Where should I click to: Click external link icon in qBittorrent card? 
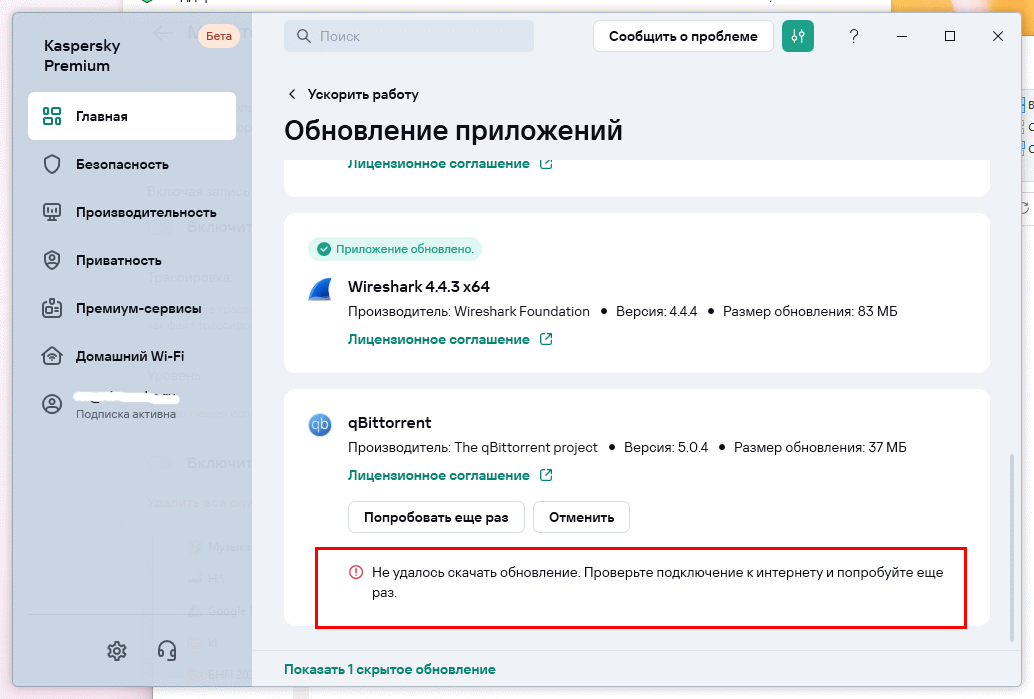tap(546, 475)
